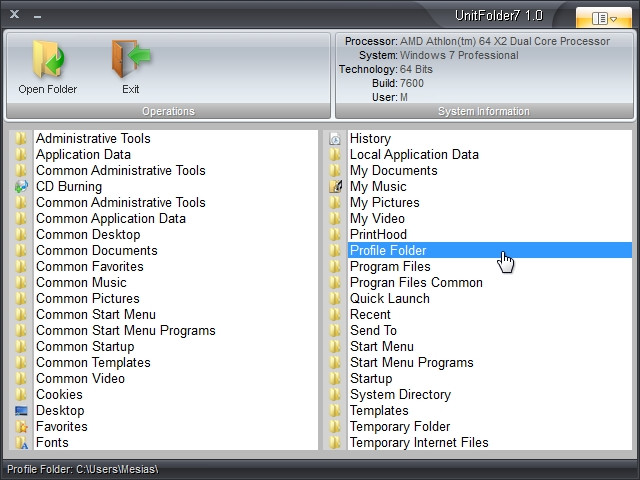Click the My Documents folder icon

[335, 171]
